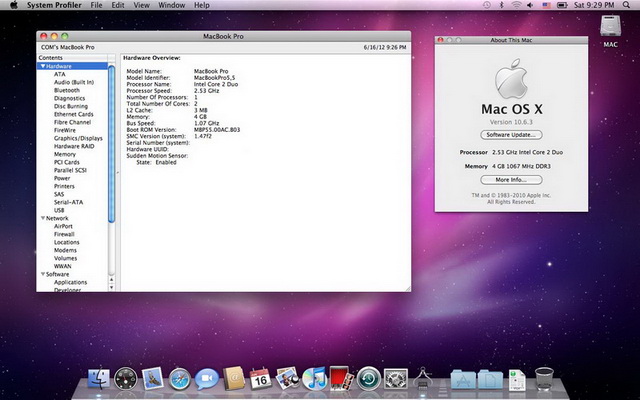Image resolution: width=640 pixels, height=400 pixels.
Task: Collapse the Software category disclosure triangle
Action: point(42,274)
